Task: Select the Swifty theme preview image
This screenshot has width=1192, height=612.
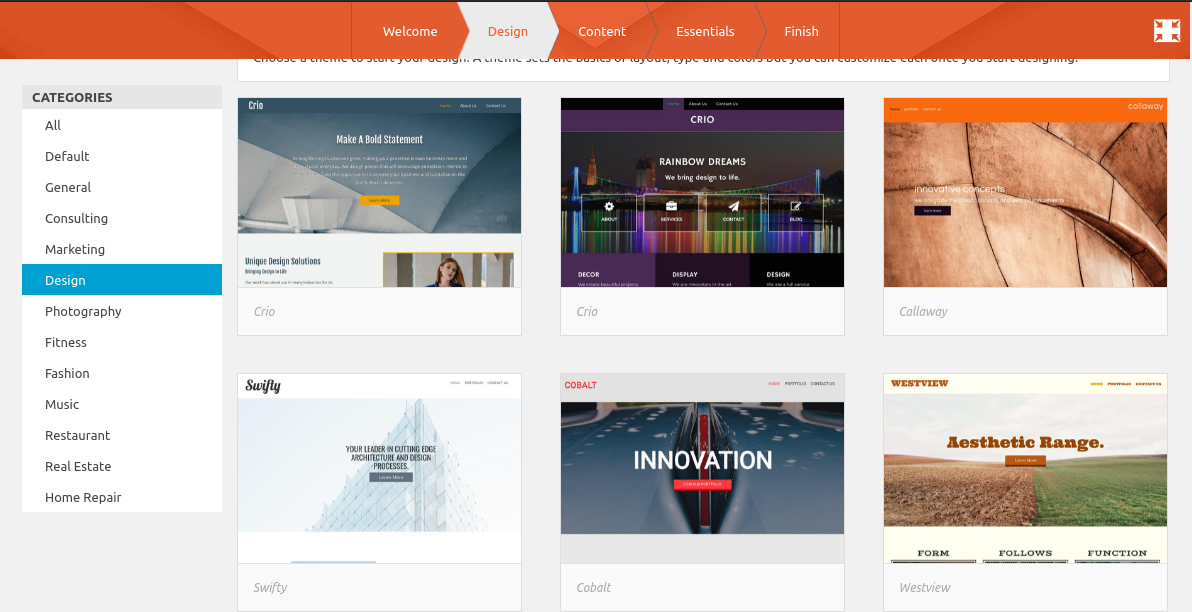Action: coord(379,468)
